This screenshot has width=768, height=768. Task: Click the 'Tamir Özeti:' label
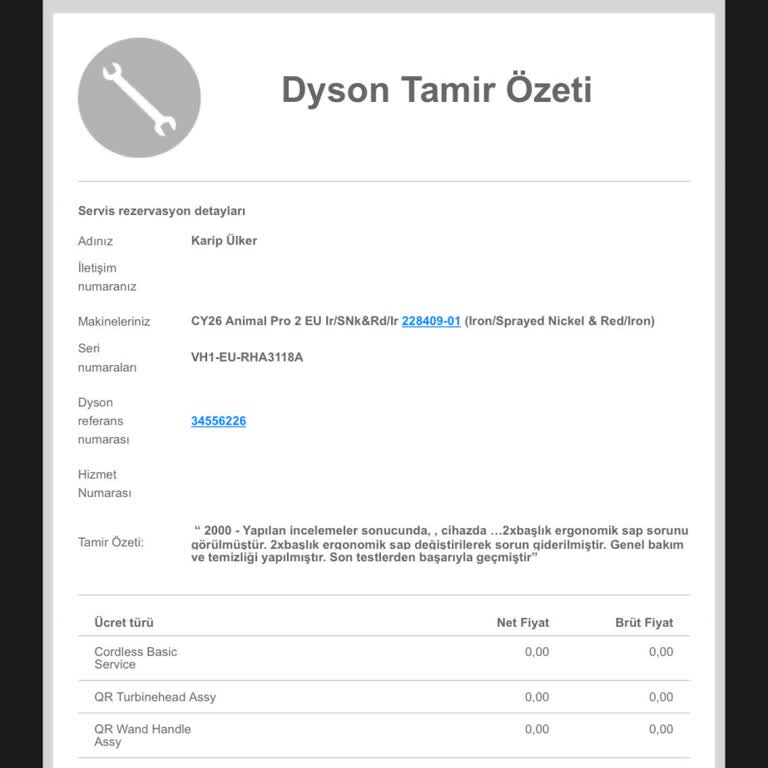point(111,543)
